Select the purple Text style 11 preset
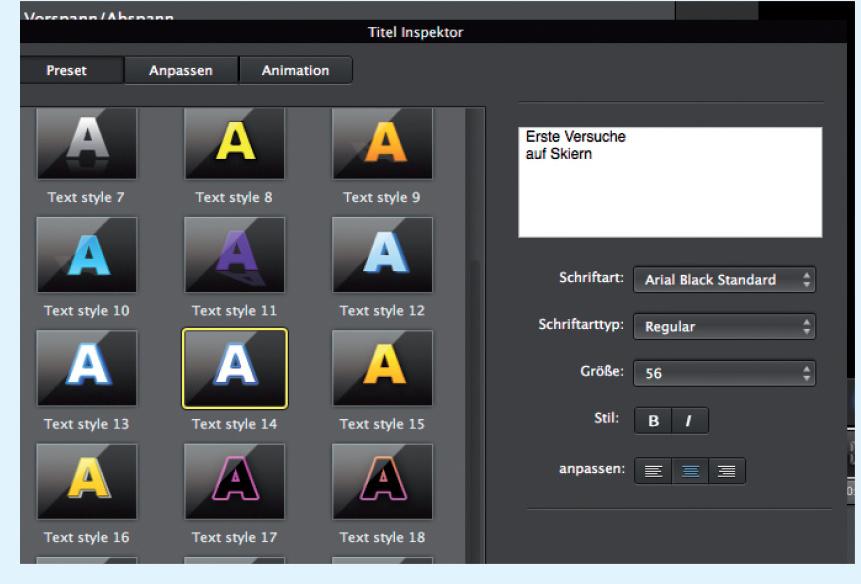 coord(234,255)
